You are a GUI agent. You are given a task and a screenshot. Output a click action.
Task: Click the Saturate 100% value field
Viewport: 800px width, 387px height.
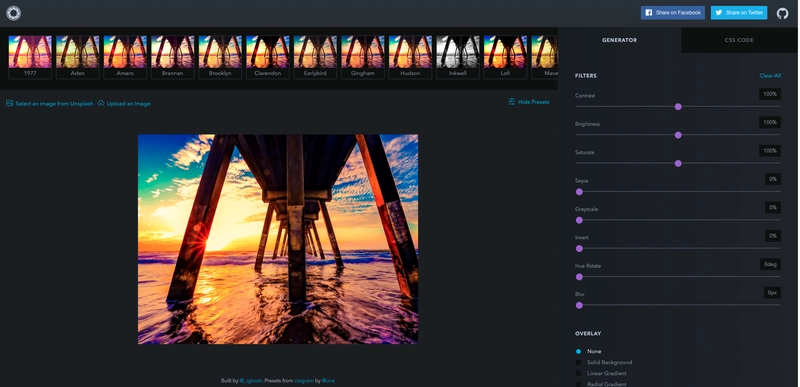(770, 151)
